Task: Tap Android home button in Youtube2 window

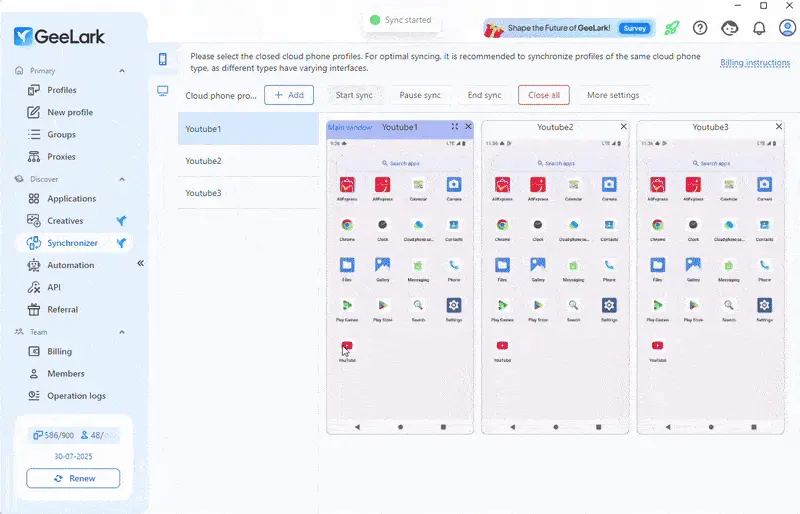Action: (x=556, y=427)
